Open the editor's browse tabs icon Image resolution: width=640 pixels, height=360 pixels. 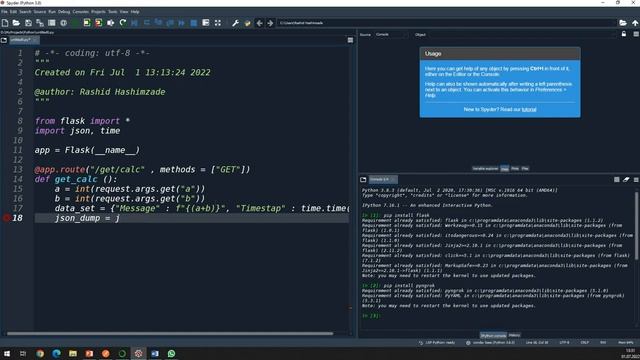[x=4, y=40]
